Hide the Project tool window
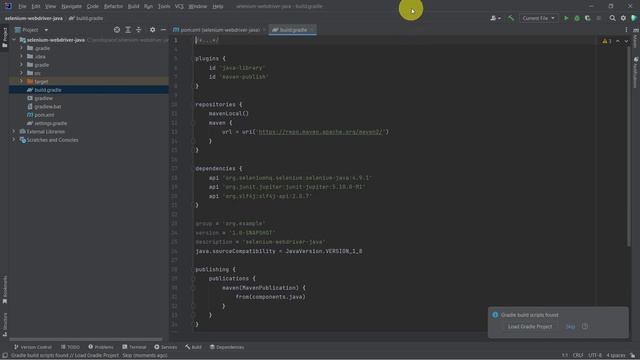640x360 pixels. 163,30
